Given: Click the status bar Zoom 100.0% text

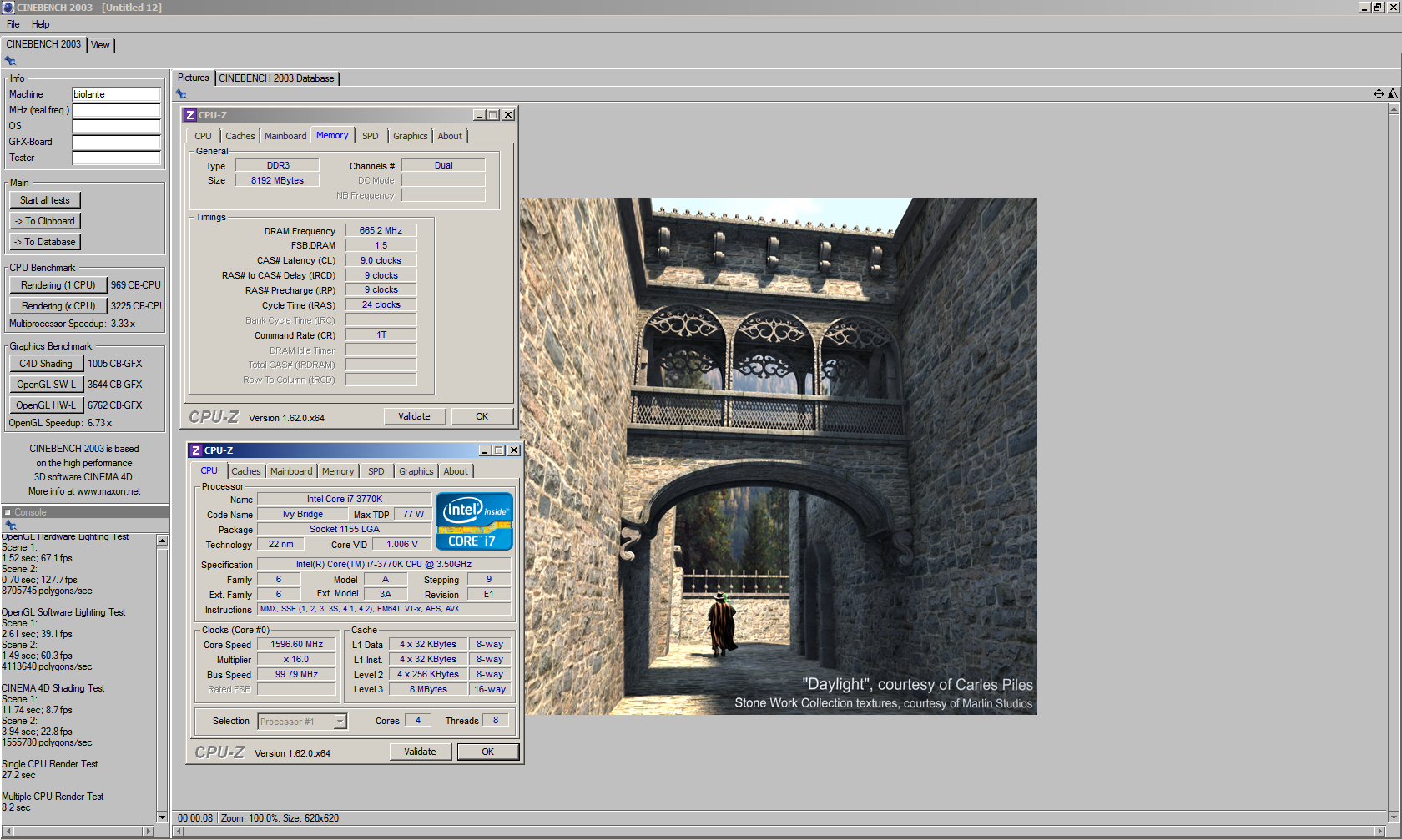Looking at the screenshot, I should [248, 818].
